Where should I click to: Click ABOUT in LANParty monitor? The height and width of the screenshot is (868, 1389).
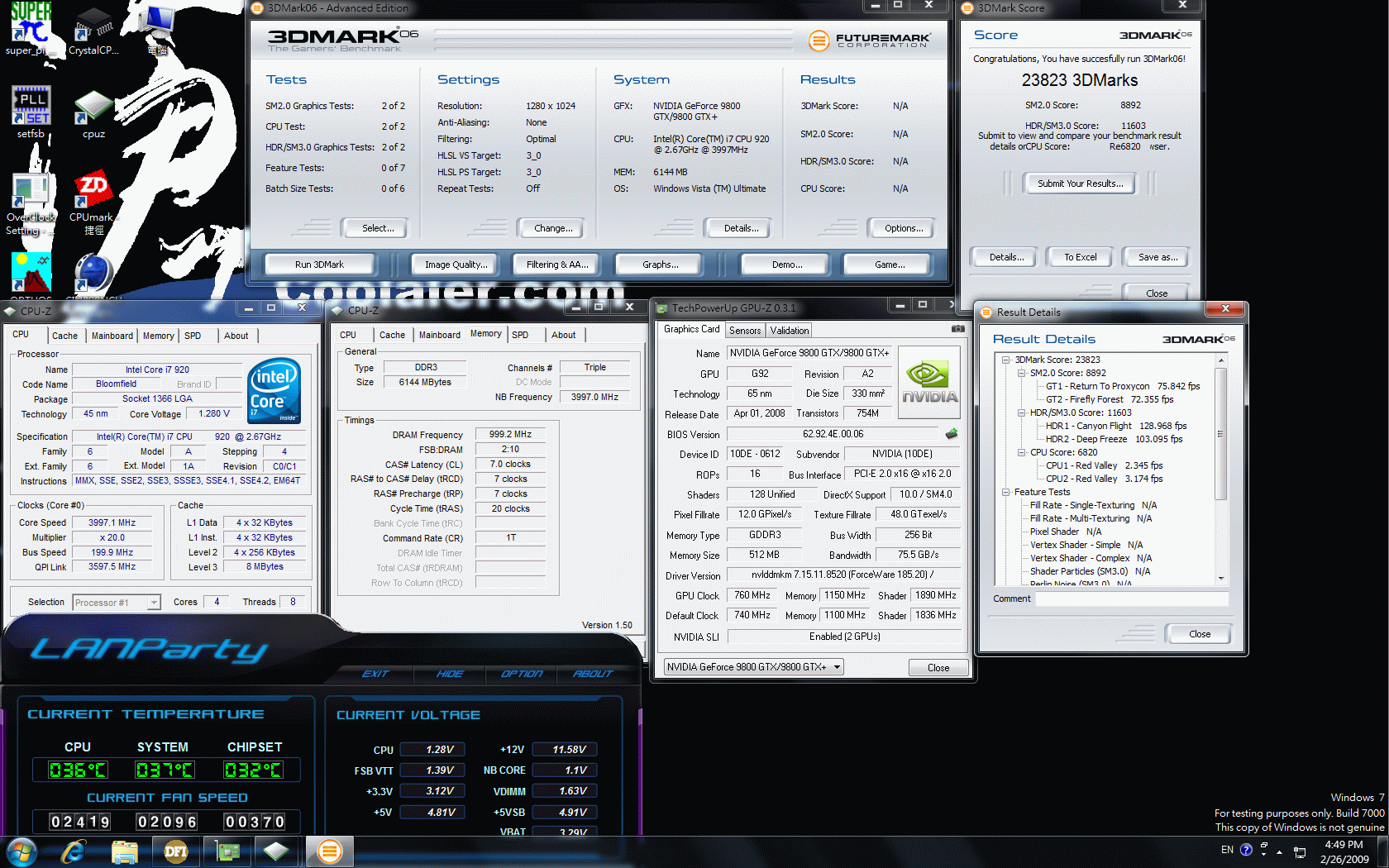(593, 674)
